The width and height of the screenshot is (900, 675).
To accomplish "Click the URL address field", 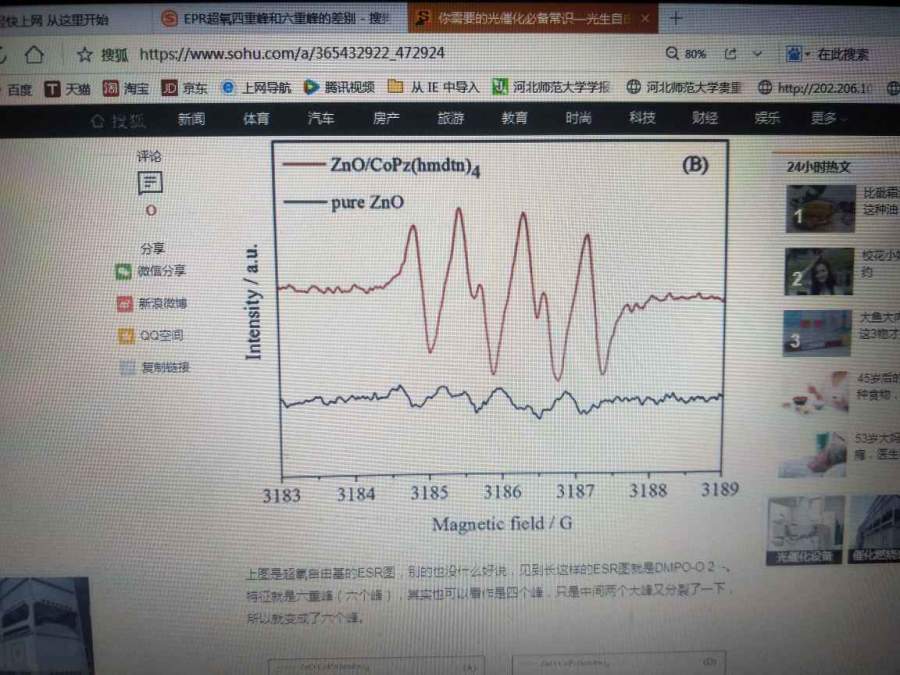I will 292,53.
